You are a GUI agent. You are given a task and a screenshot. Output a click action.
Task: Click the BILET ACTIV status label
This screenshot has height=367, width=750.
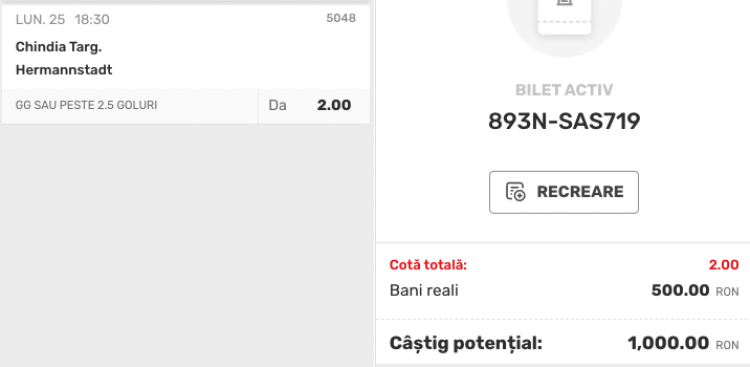coord(564,90)
